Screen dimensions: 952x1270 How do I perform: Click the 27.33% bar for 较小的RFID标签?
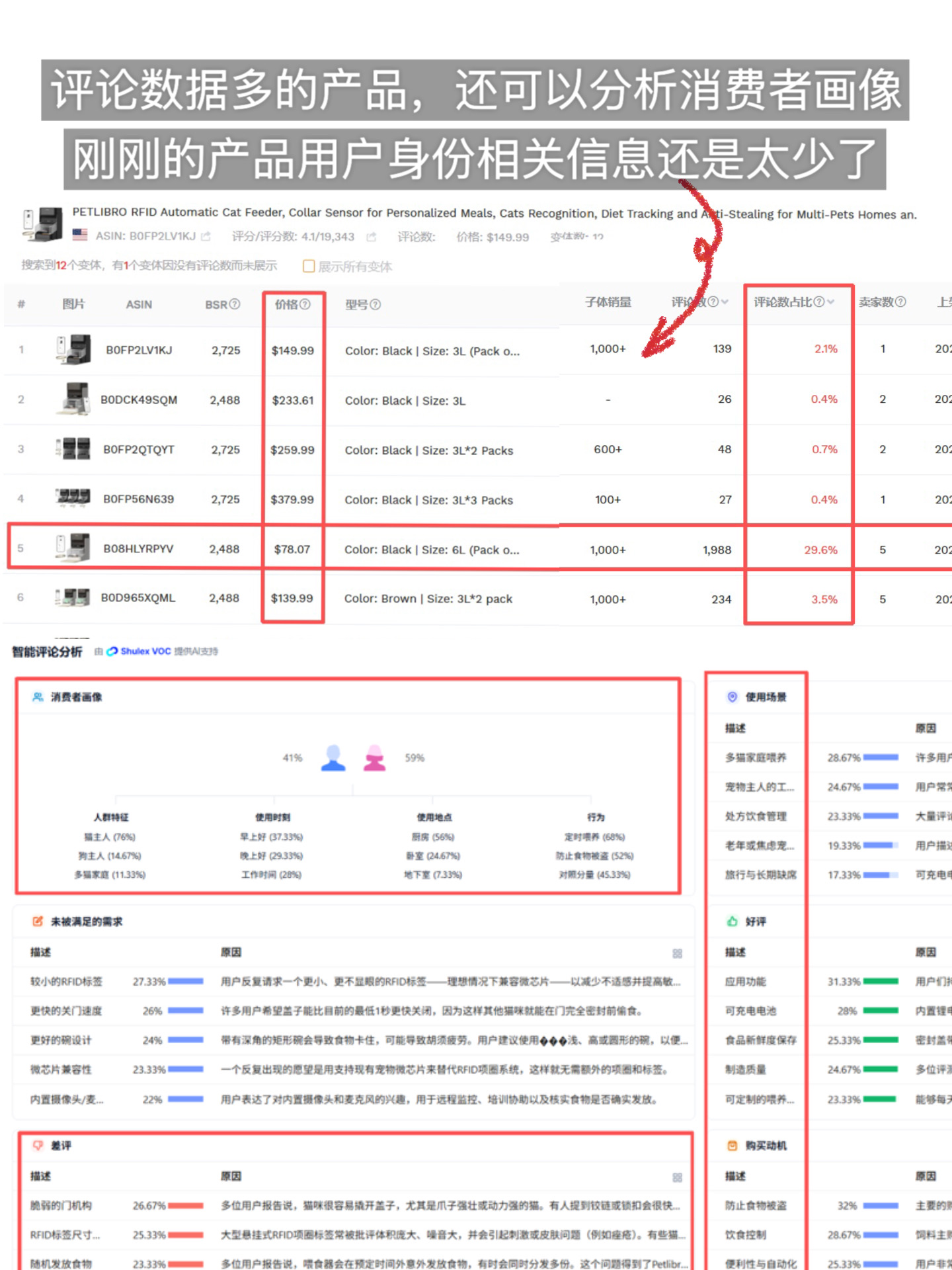tap(185, 982)
